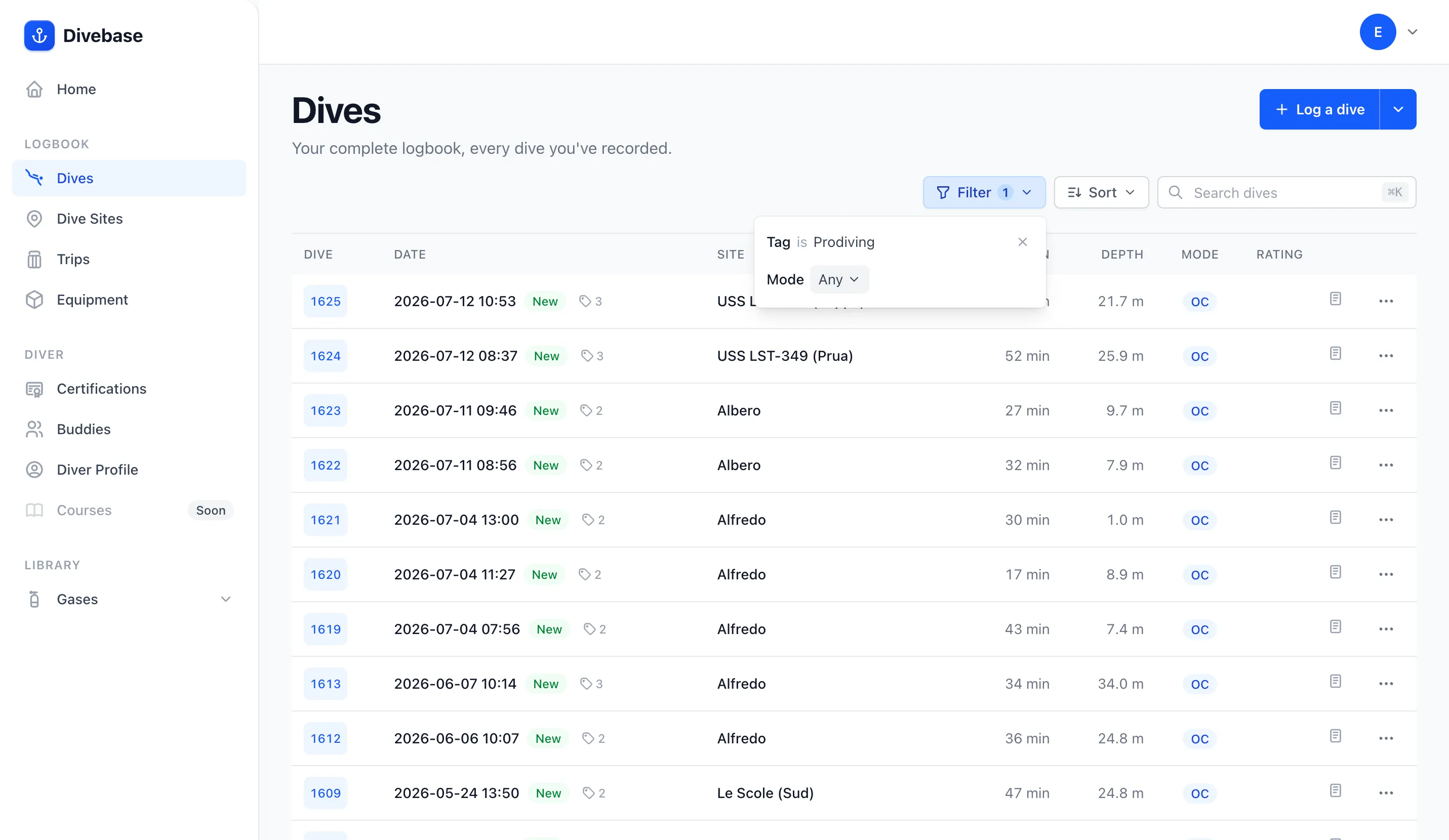Sort by the DEPTH column header
The width and height of the screenshot is (1449, 840).
tap(1122, 254)
